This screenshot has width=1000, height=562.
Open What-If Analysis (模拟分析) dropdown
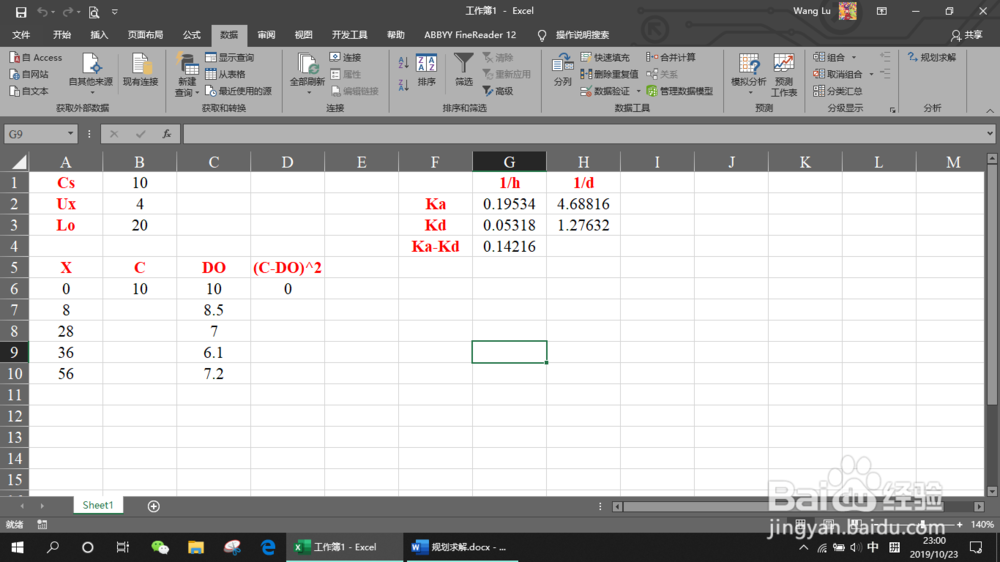(749, 75)
